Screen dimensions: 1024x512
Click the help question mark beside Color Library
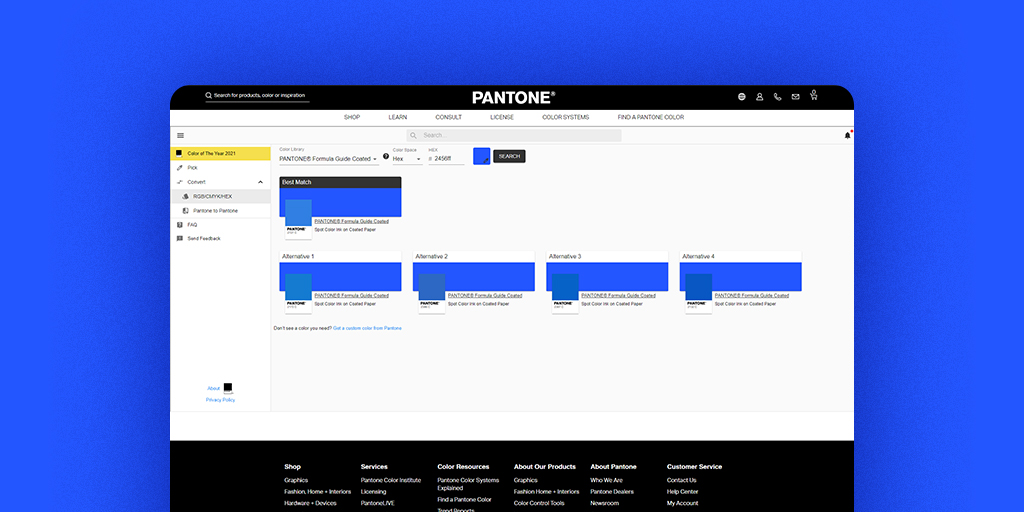point(386,156)
